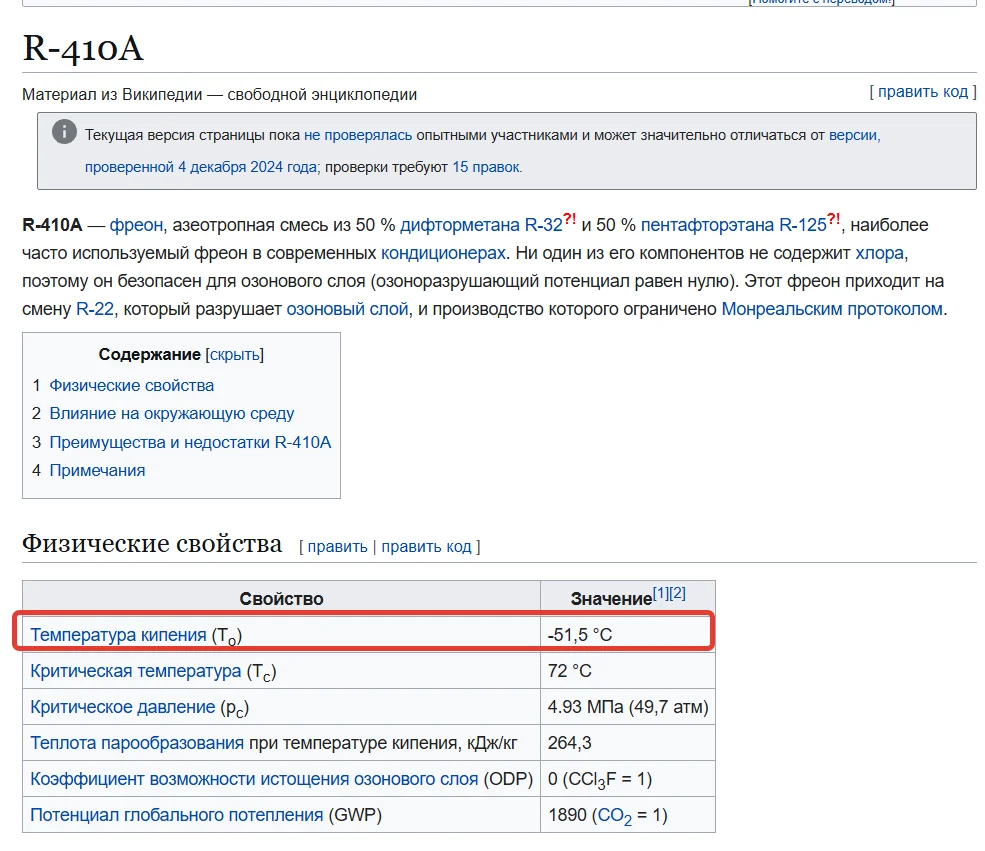
Task: Jump to 'Физические свойства' contents entry
Action: (x=131, y=386)
